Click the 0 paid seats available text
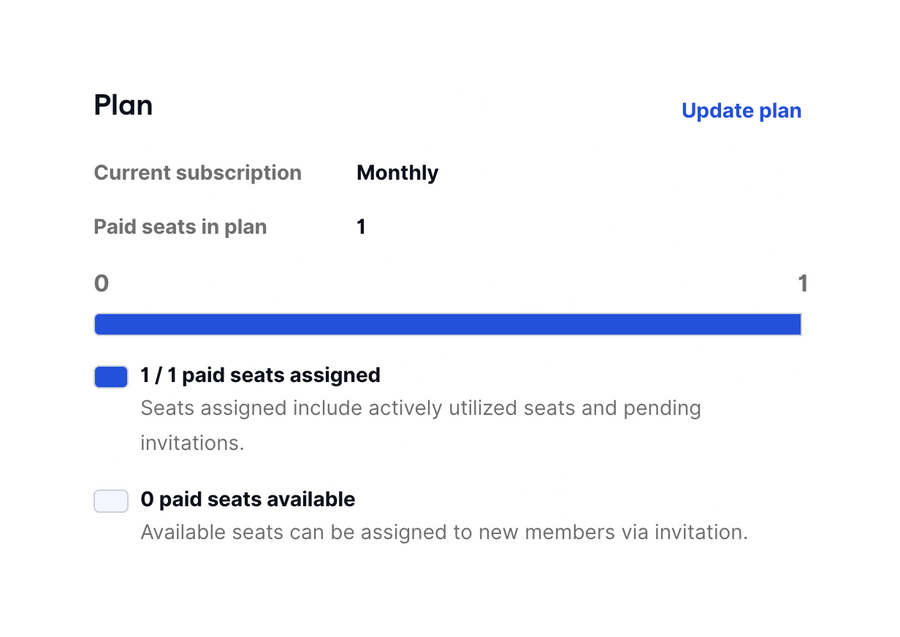 pos(248,499)
